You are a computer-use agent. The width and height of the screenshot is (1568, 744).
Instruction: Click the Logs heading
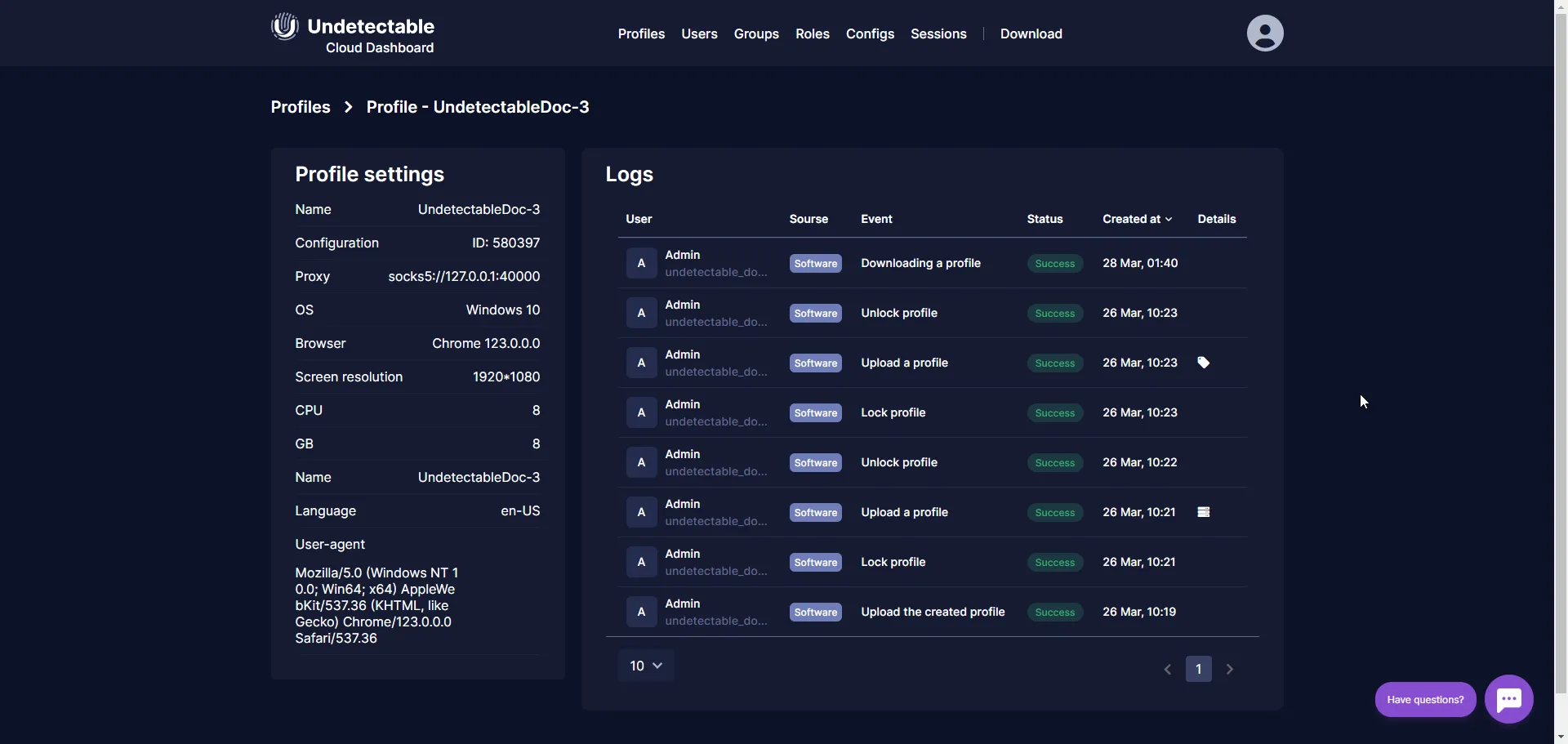pyautogui.click(x=629, y=174)
